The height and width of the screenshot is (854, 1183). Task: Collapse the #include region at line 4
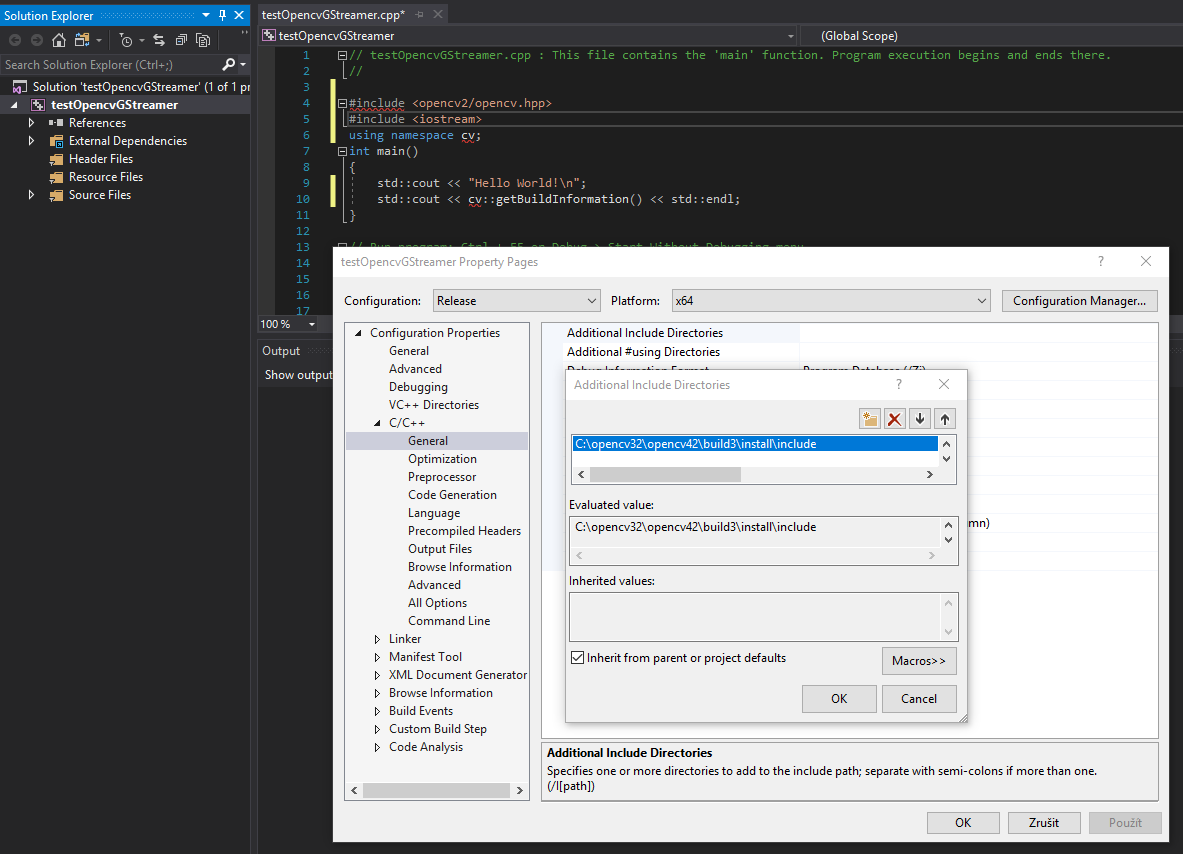point(343,103)
